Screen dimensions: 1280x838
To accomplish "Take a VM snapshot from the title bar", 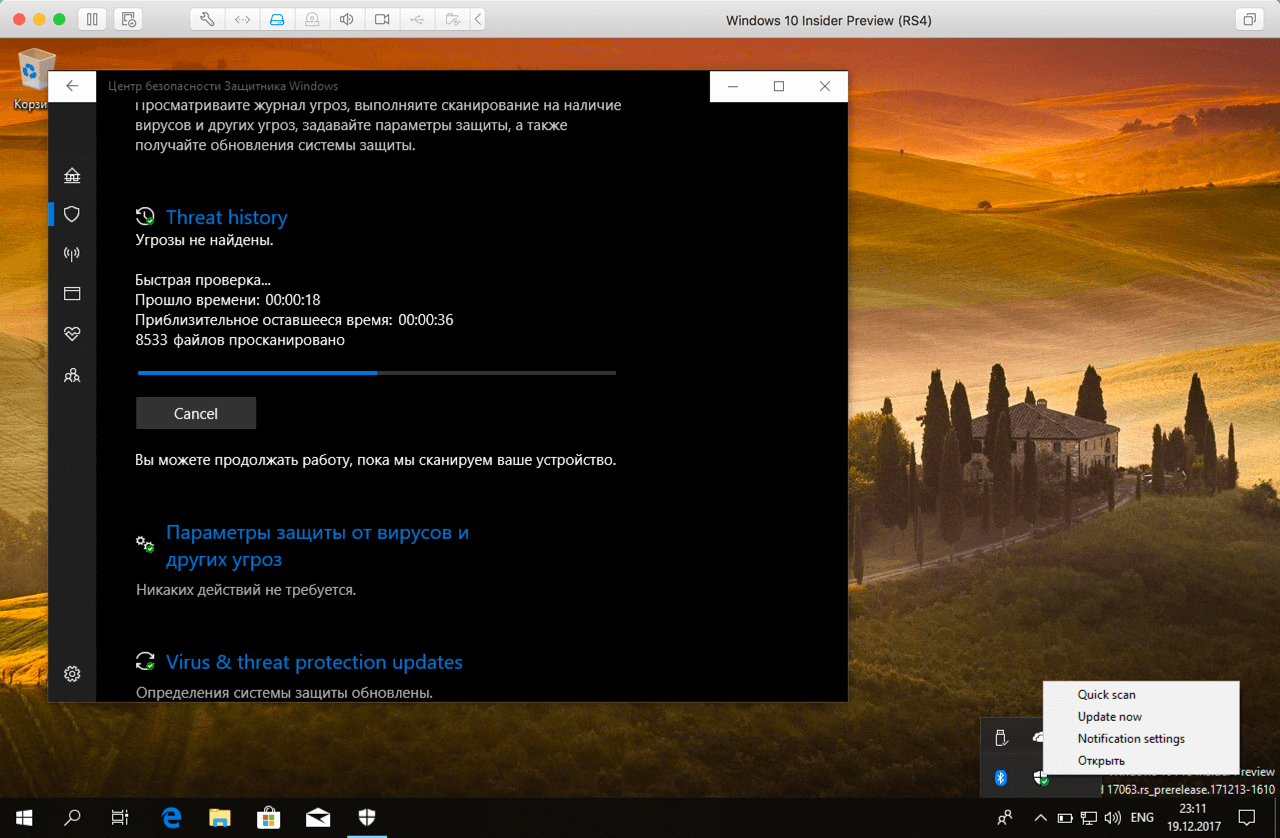I will (x=127, y=19).
